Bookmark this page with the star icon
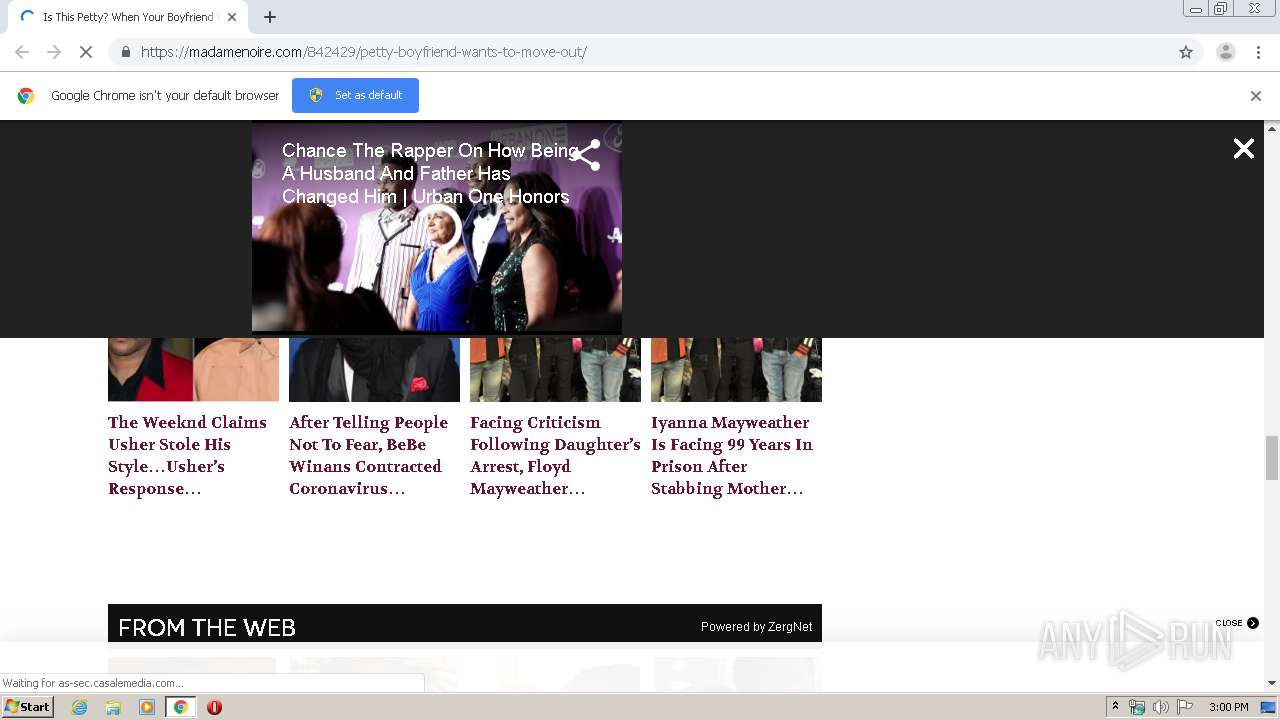This screenshot has width=1280, height=720. click(x=1186, y=52)
